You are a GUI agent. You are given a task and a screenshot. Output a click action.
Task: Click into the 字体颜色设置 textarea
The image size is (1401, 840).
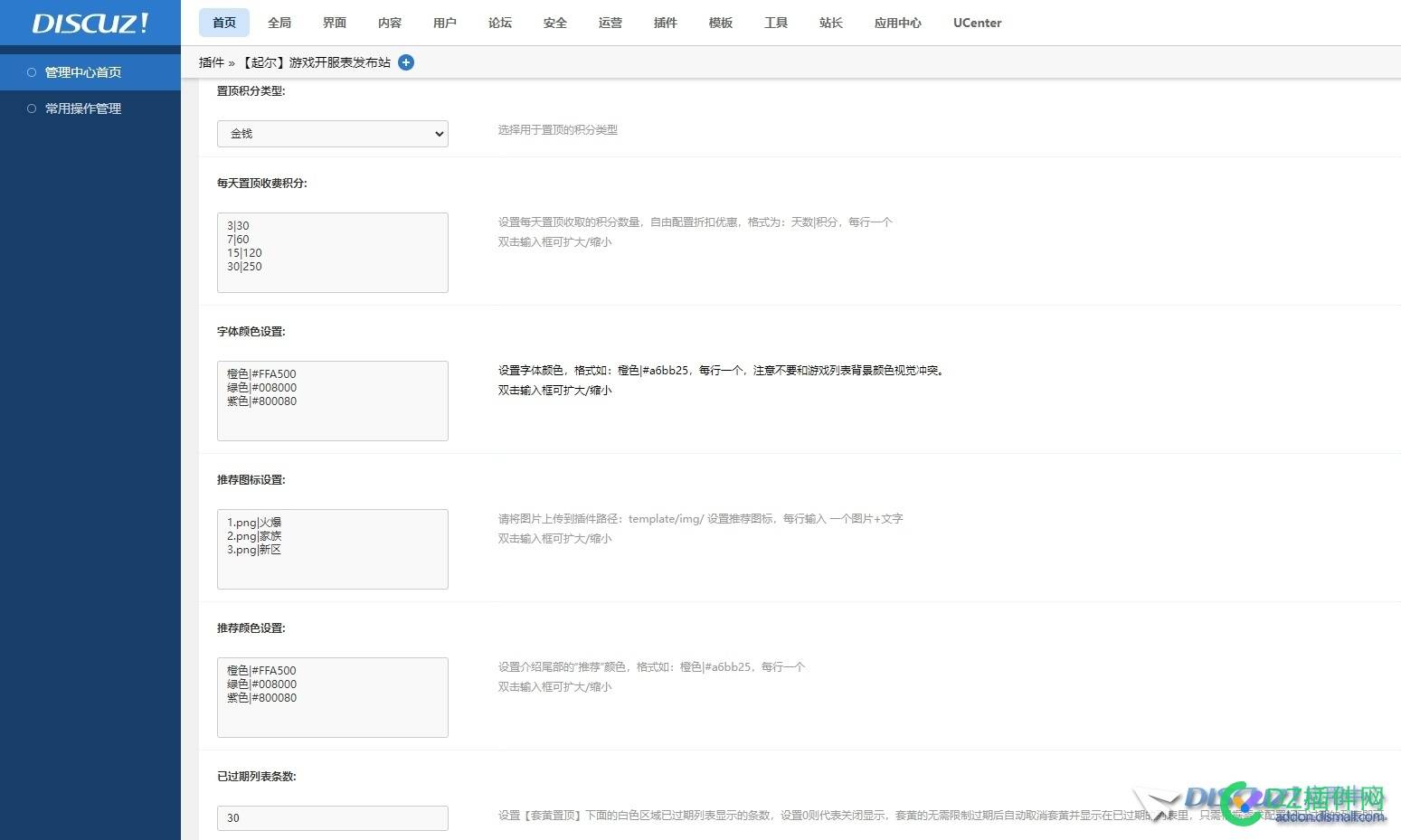(x=333, y=401)
